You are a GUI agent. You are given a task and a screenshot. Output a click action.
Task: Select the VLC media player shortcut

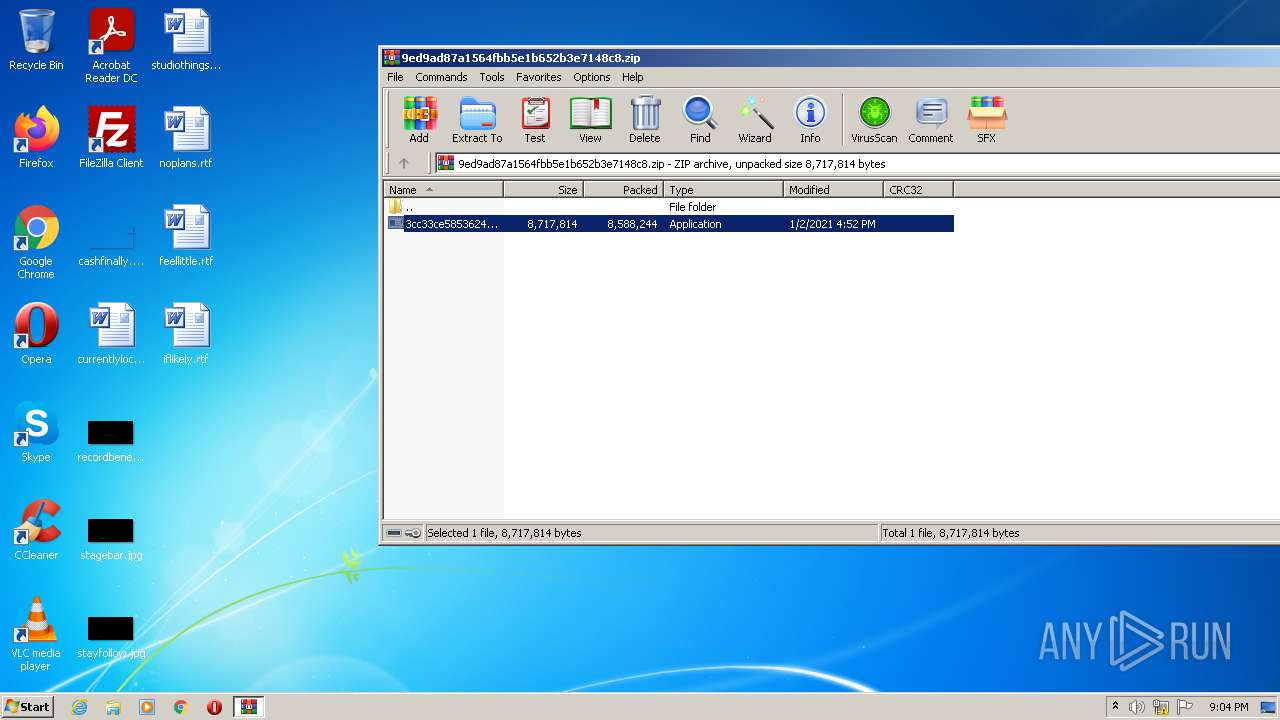(36, 634)
